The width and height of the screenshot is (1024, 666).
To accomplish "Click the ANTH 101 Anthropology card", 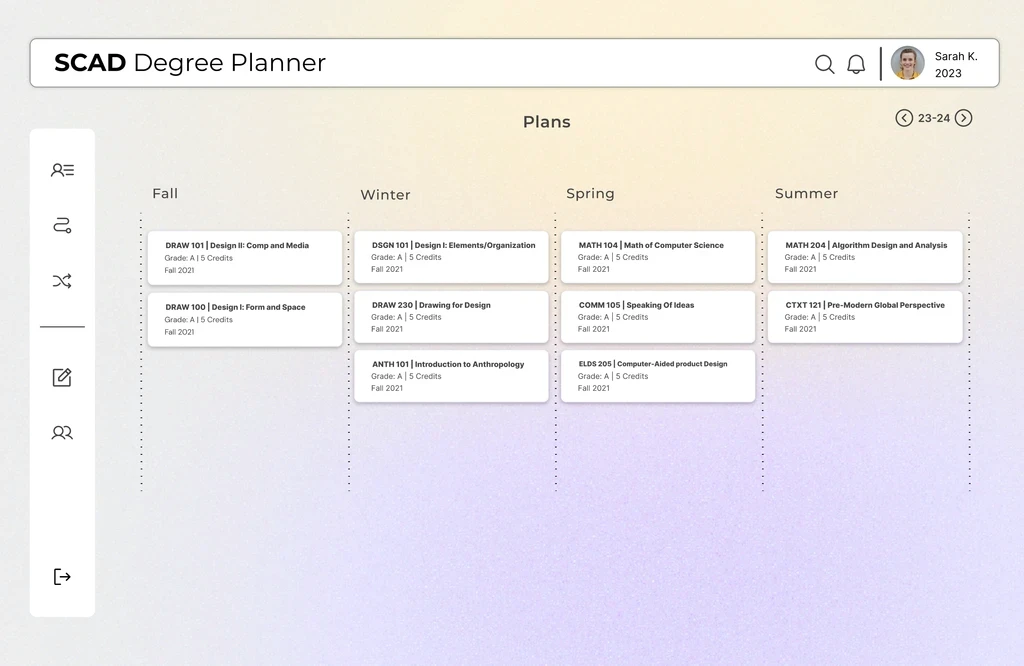I will point(451,376).
